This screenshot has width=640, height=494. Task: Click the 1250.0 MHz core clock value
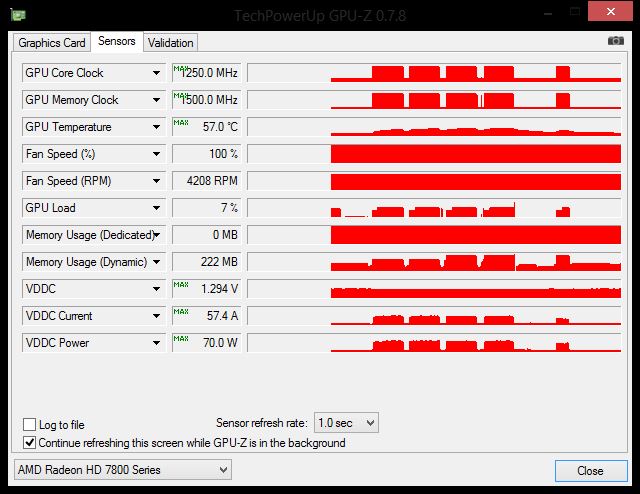[x=207, y=73]
